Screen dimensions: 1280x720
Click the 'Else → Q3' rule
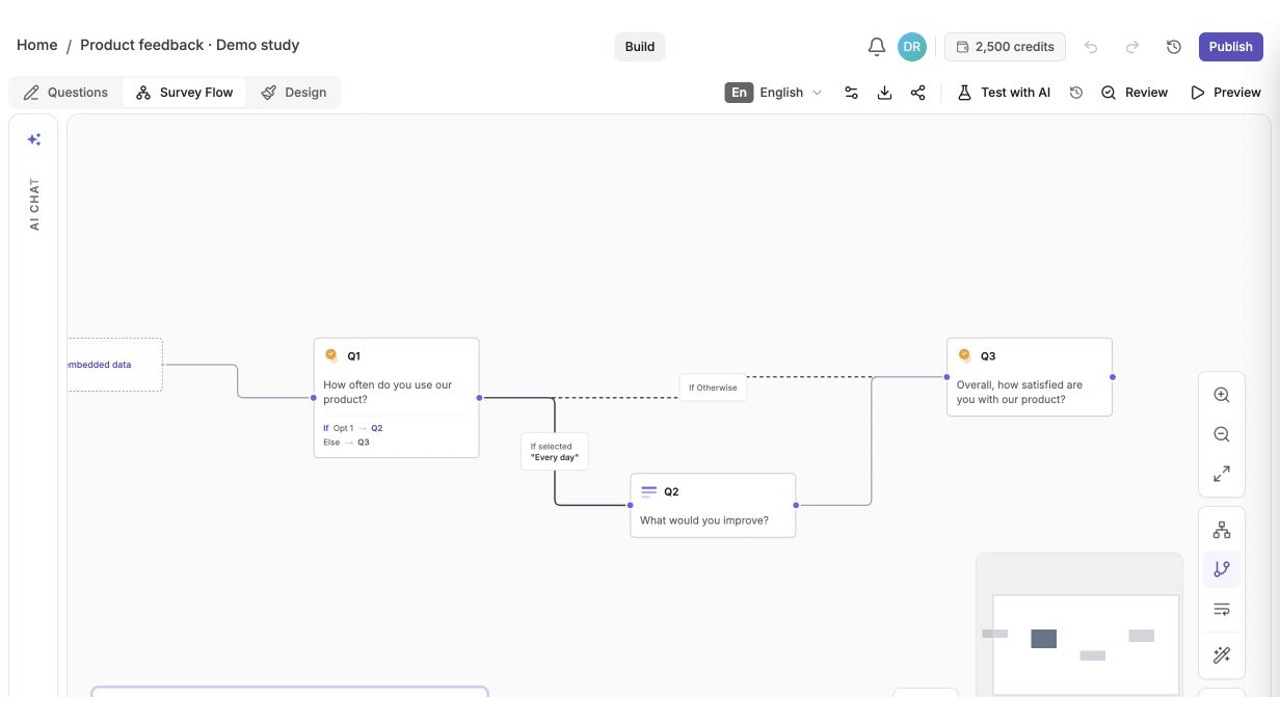click(347, 442)
